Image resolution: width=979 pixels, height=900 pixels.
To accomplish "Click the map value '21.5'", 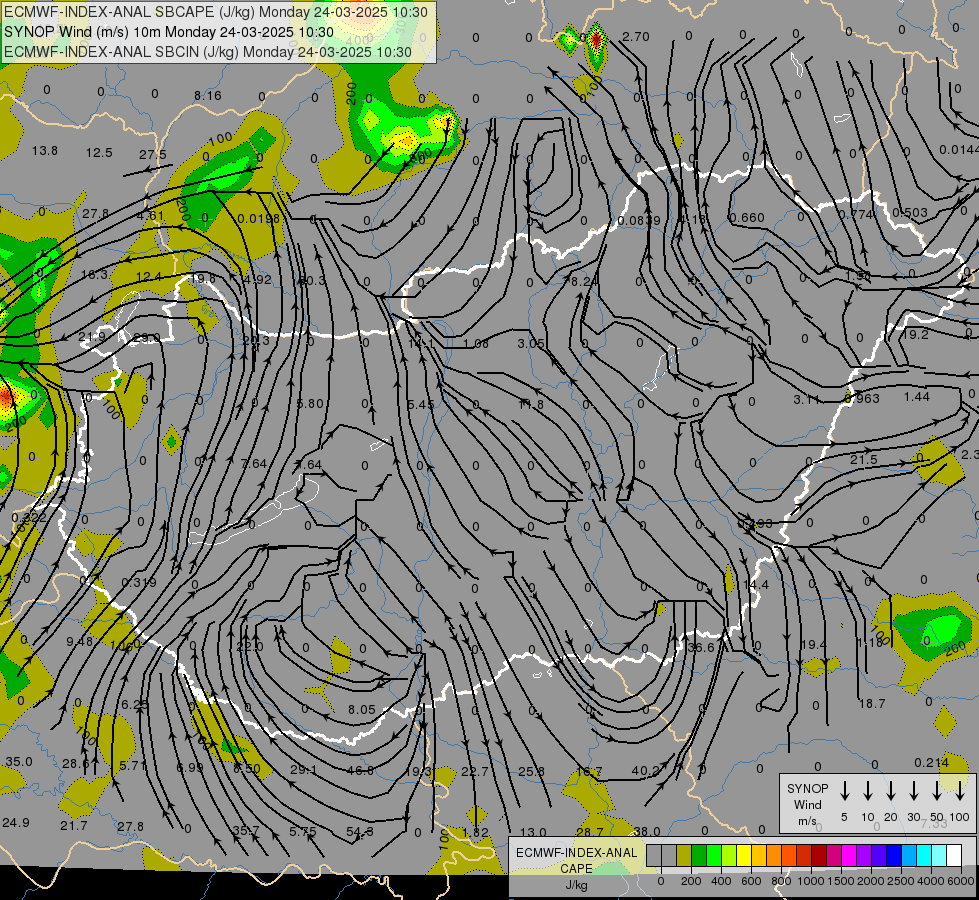I will [863, 460].
